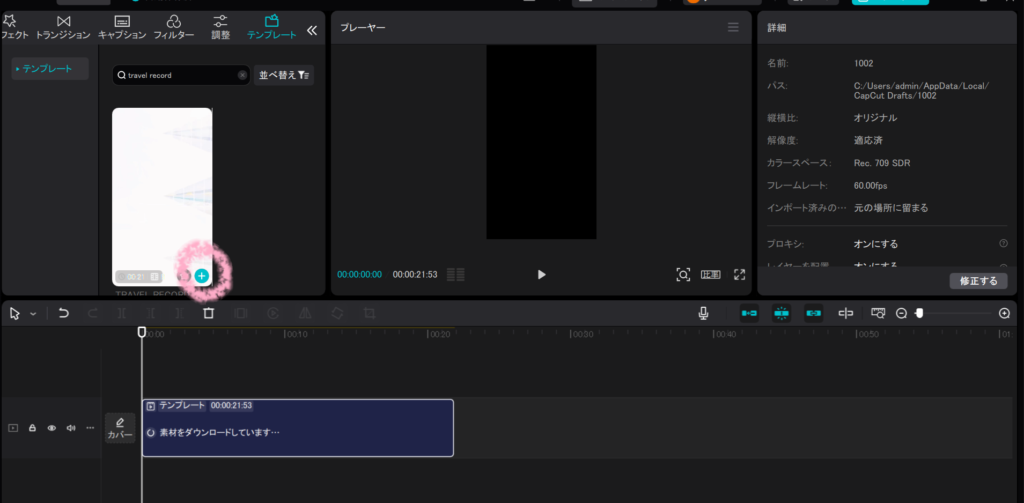Open the エフェクト (Effects) tab
The image size is (1024, 503).
click(13, 27)
